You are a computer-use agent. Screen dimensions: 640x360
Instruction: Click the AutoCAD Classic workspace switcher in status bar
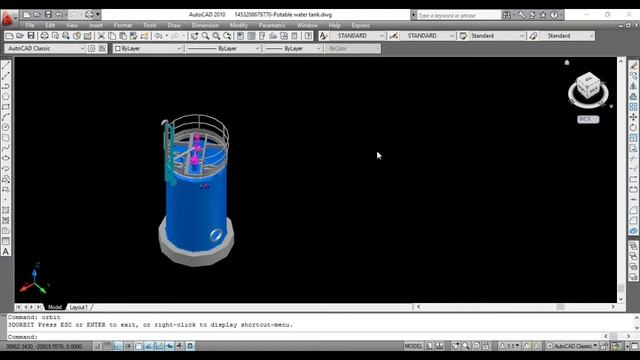tap(572, 346)
